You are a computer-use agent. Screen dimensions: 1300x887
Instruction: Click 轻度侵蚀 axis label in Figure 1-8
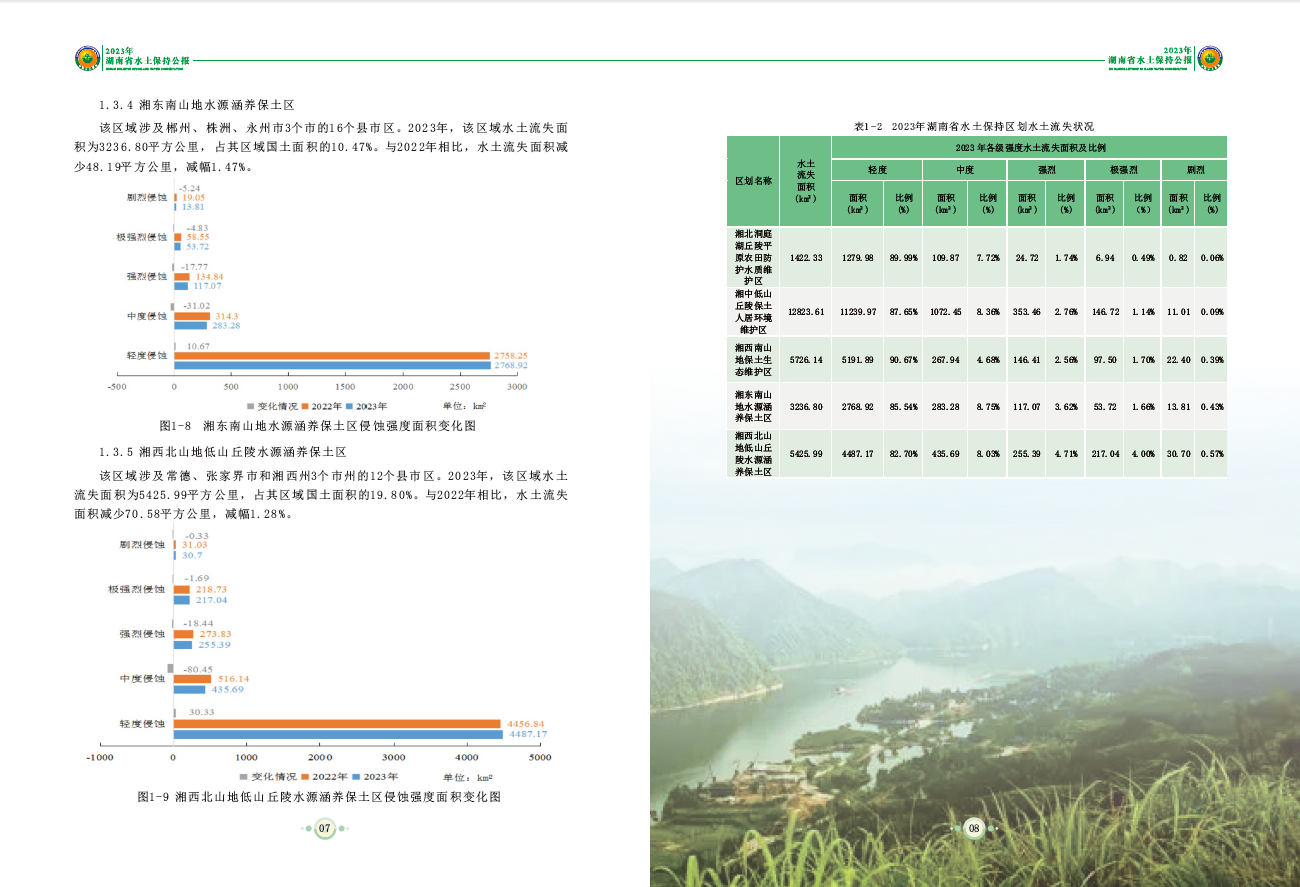pos(147,355)
